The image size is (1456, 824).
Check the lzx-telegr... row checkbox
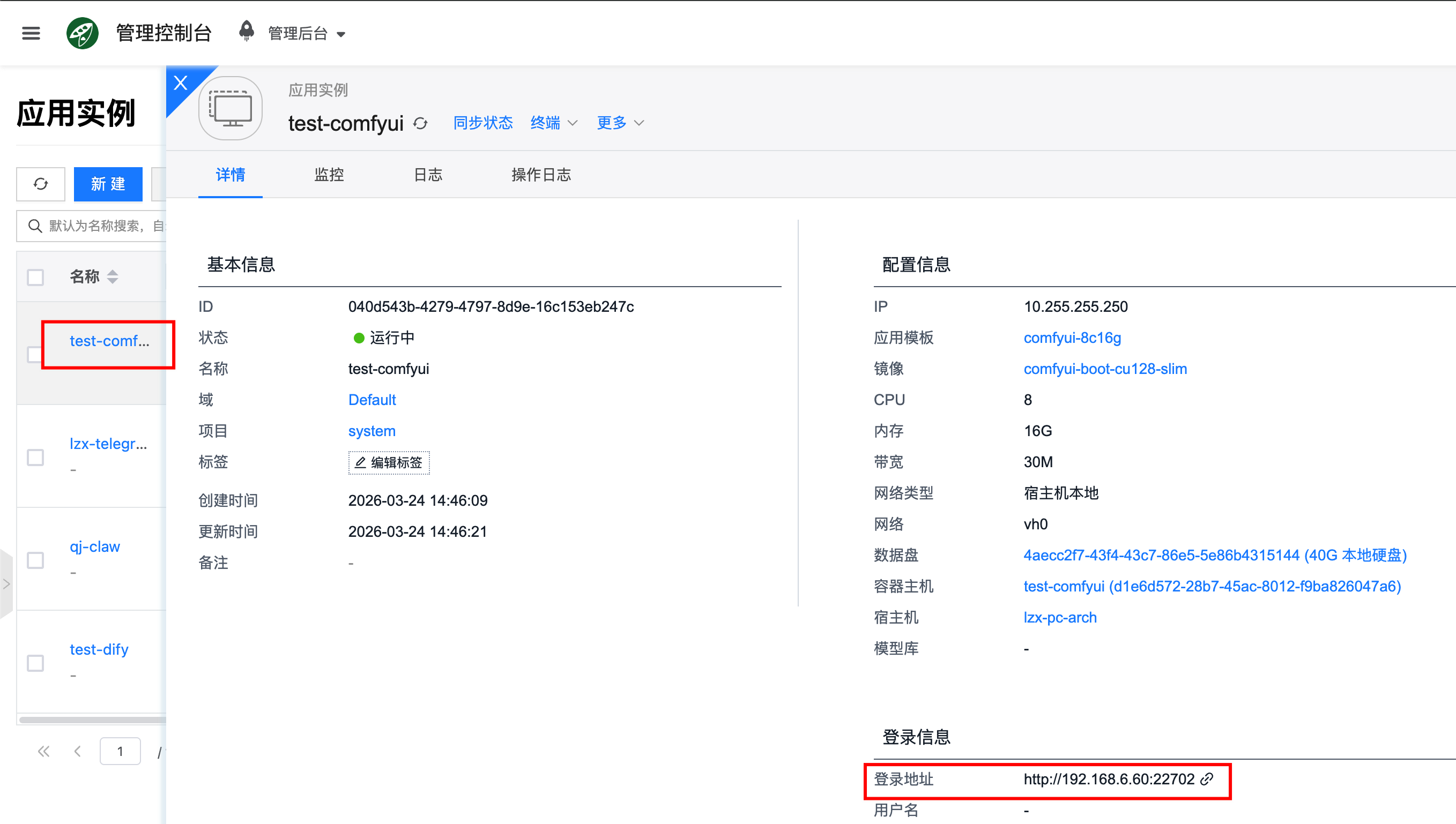coord(36,458)
